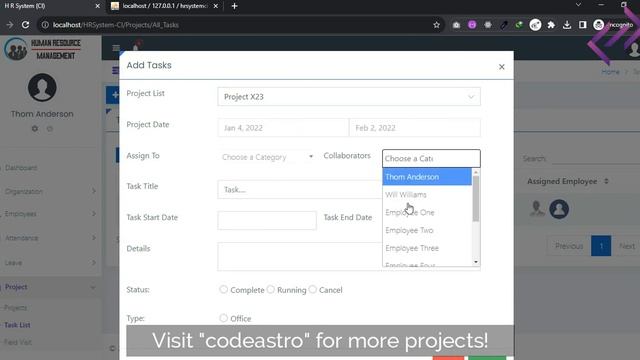Click the Search field in task table
The height and width of the screenshot is (360, 640).
[596, 158]
